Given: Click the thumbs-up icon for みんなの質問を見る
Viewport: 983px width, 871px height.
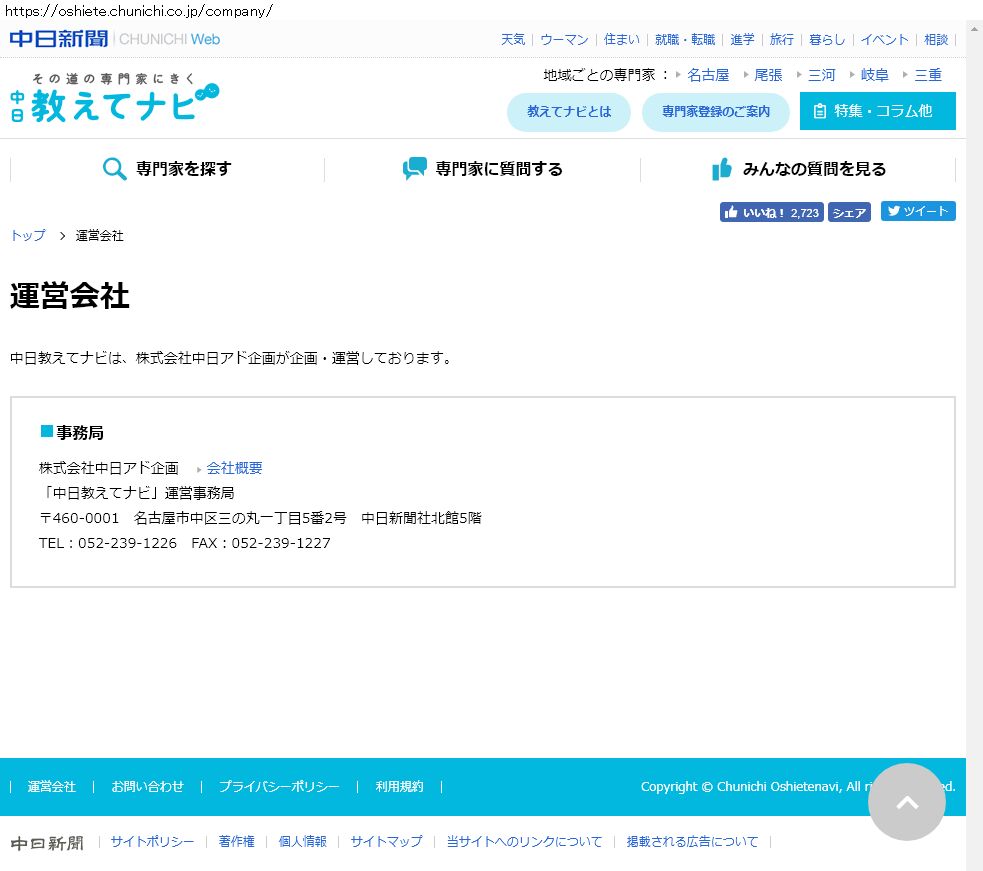Looking at the screenshot, I should pyautogui.click(x=722, y=169).
